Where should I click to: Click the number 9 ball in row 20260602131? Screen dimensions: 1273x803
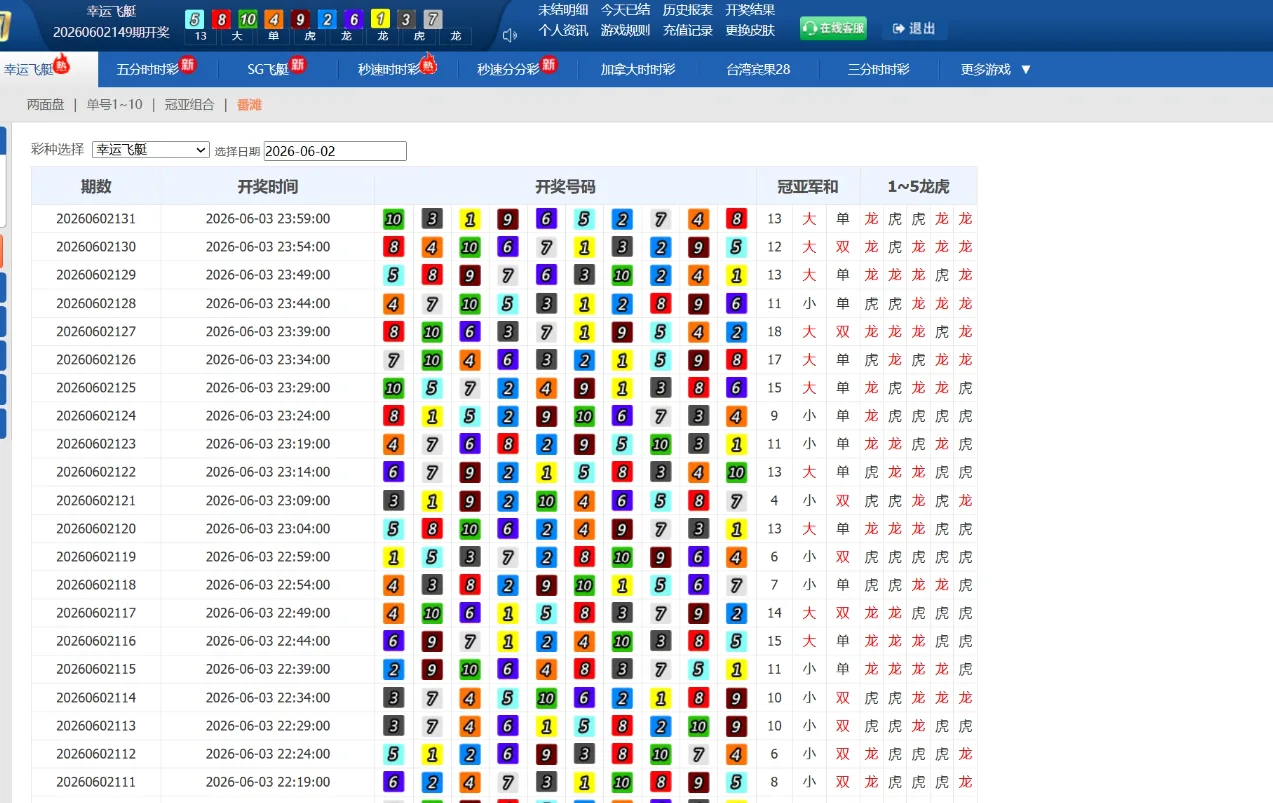pos(508,219)
